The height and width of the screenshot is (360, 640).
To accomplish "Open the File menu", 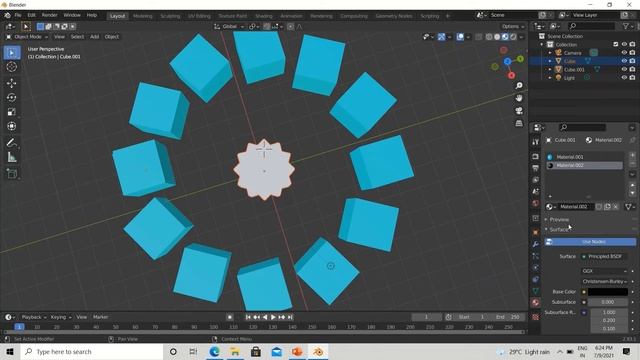I will pyautogui.click(x=18, y=15).
